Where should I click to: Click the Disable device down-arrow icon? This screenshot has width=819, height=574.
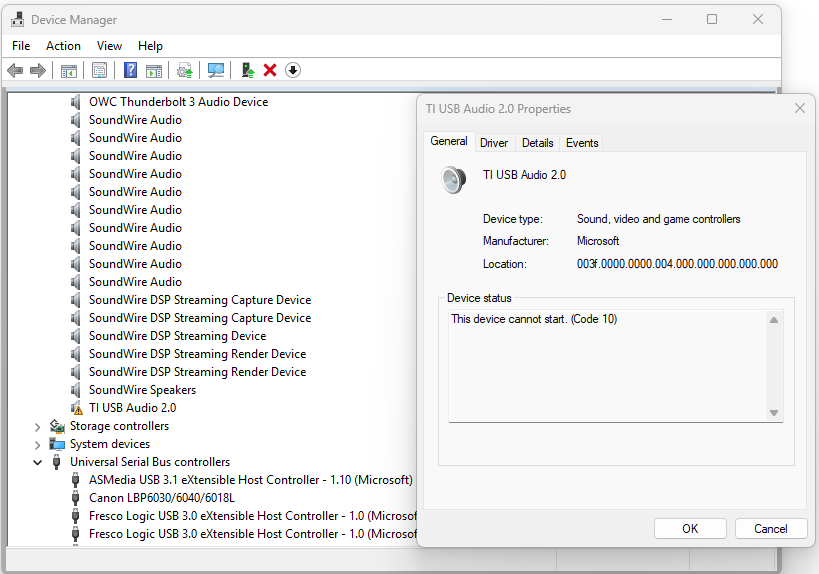click(293, 70)
